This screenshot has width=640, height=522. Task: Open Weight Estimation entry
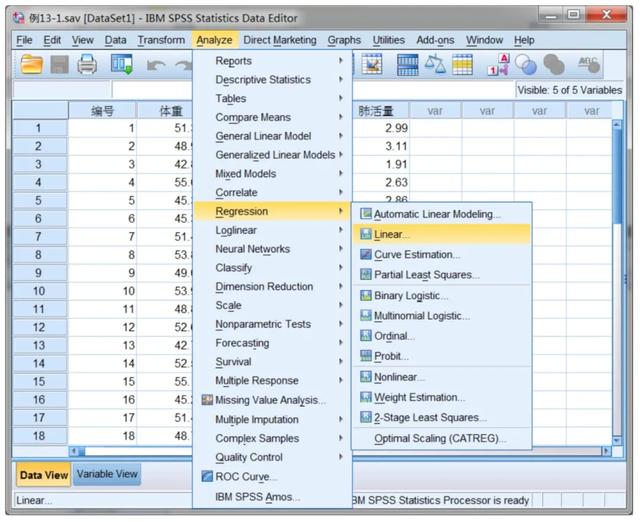(x=442, y=397)
